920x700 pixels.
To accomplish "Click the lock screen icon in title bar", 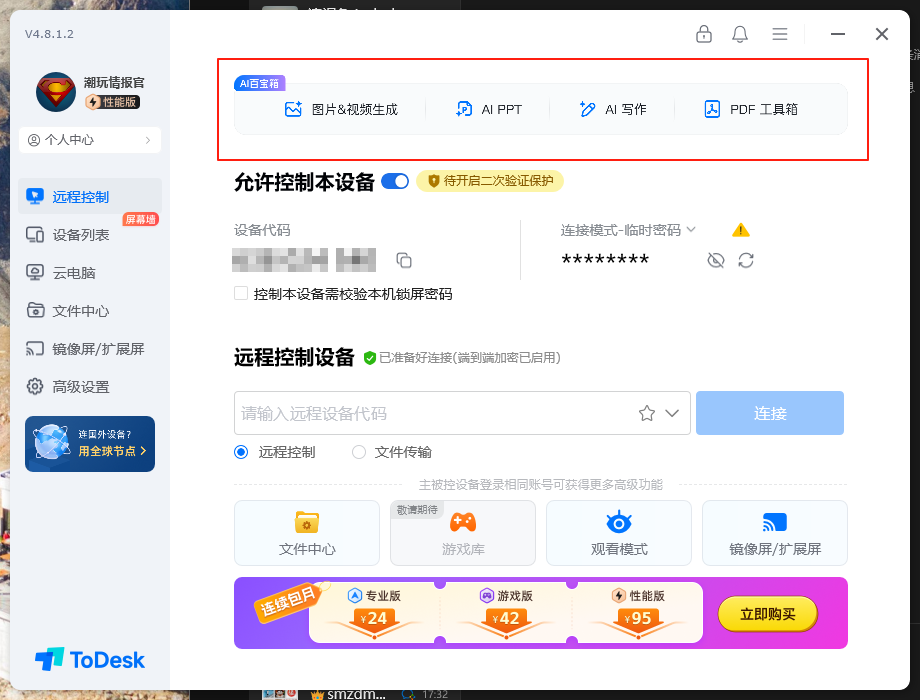I will [703, 34].
